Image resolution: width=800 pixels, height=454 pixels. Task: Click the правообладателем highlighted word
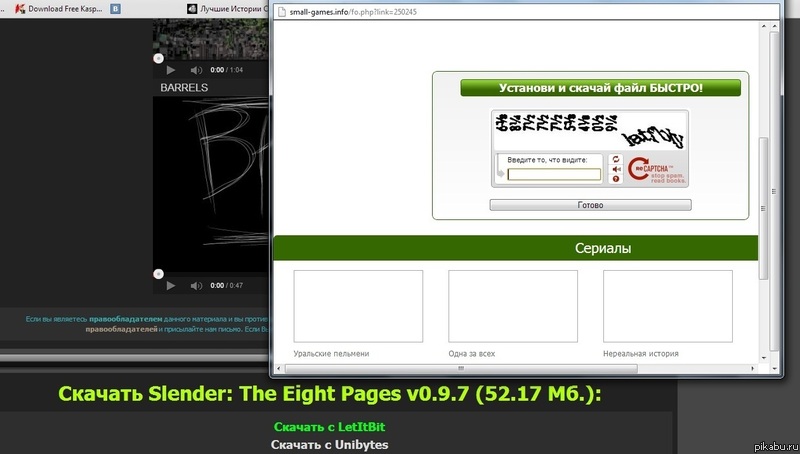pos(126,319)
